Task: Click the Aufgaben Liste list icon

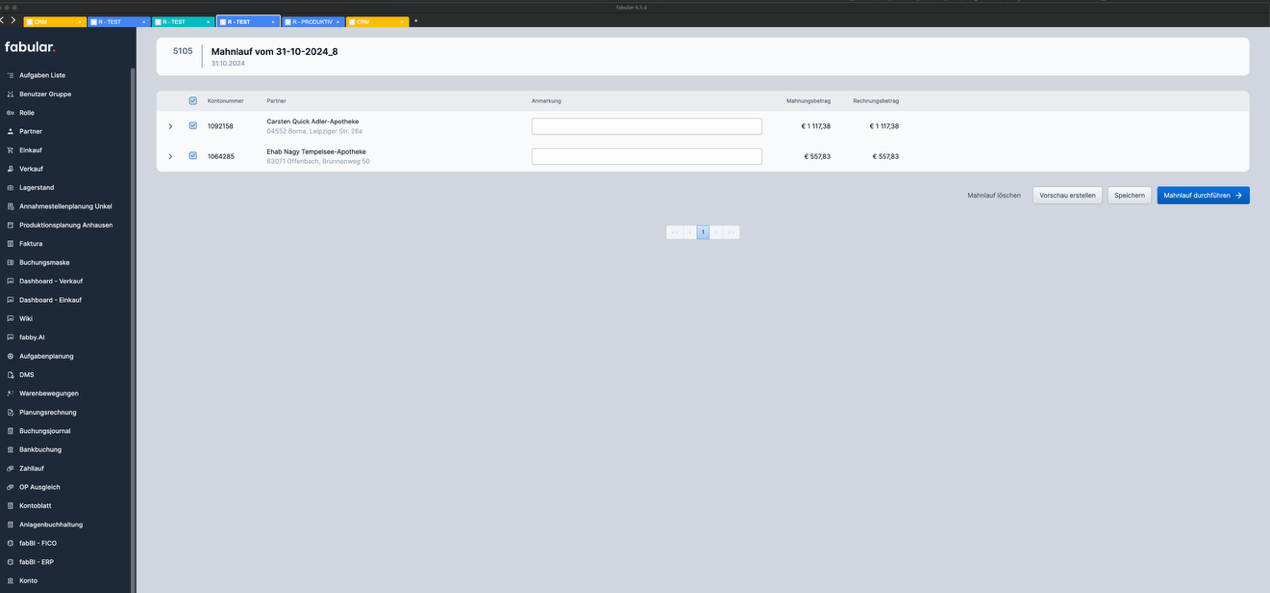Action: coord(10,75)
